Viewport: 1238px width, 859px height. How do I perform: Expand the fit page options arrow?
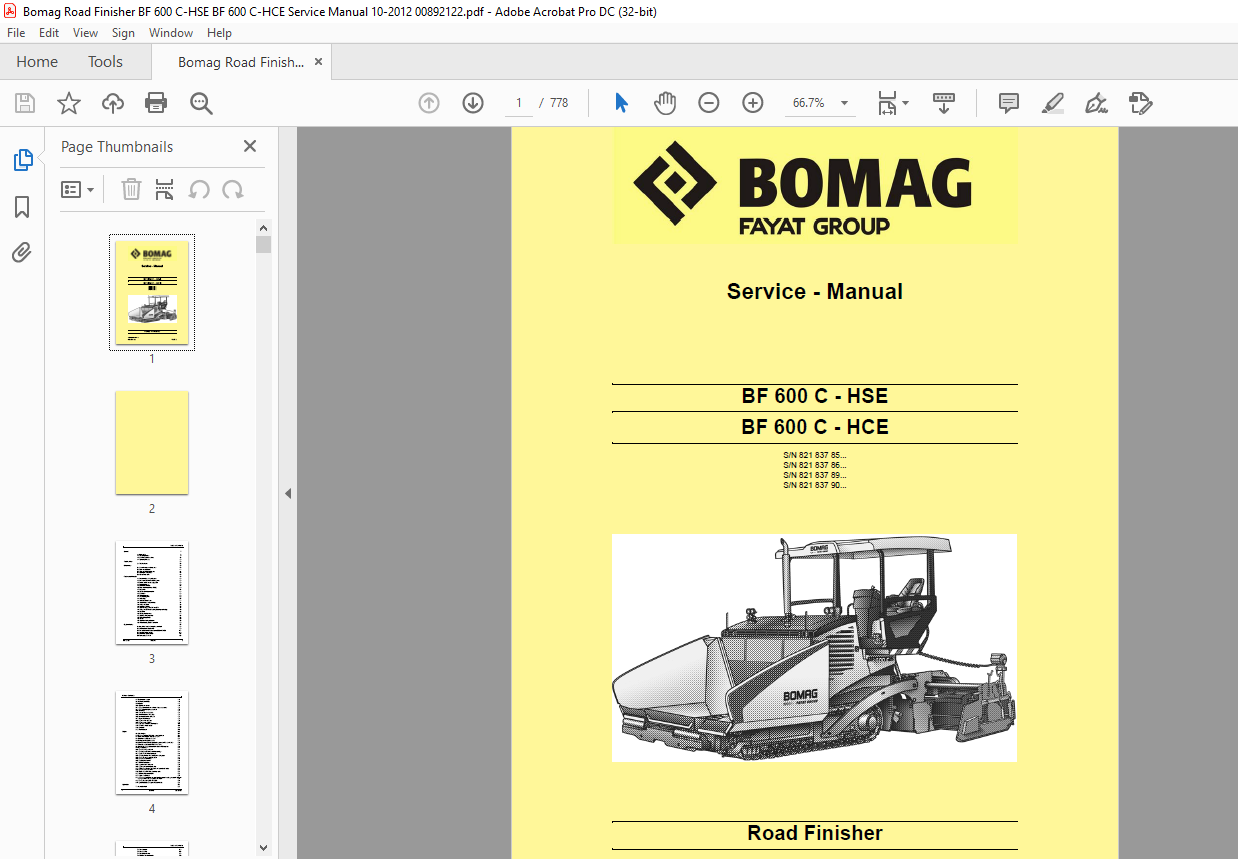[906, 103]
